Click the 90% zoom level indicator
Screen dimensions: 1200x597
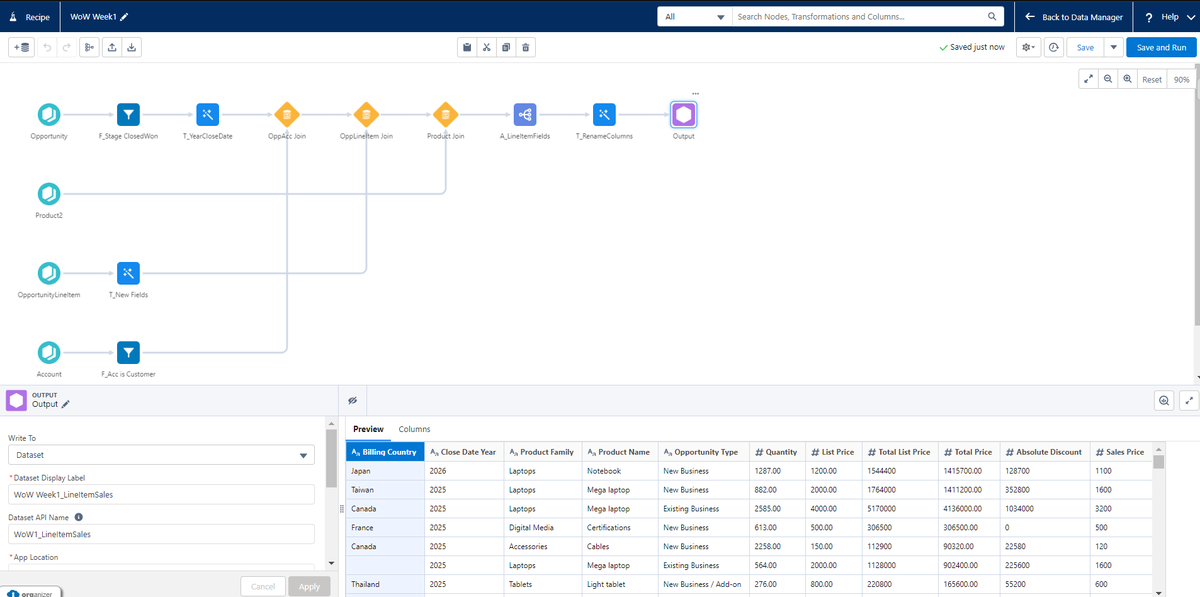pyautogui.click(x=1182, y=79)
